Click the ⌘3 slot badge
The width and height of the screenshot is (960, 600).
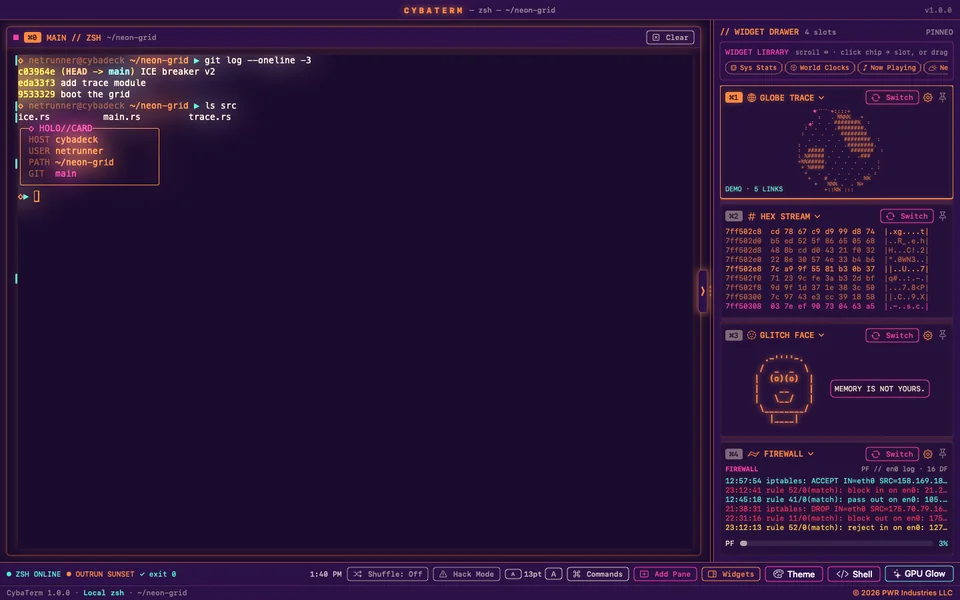pos(733,335)
